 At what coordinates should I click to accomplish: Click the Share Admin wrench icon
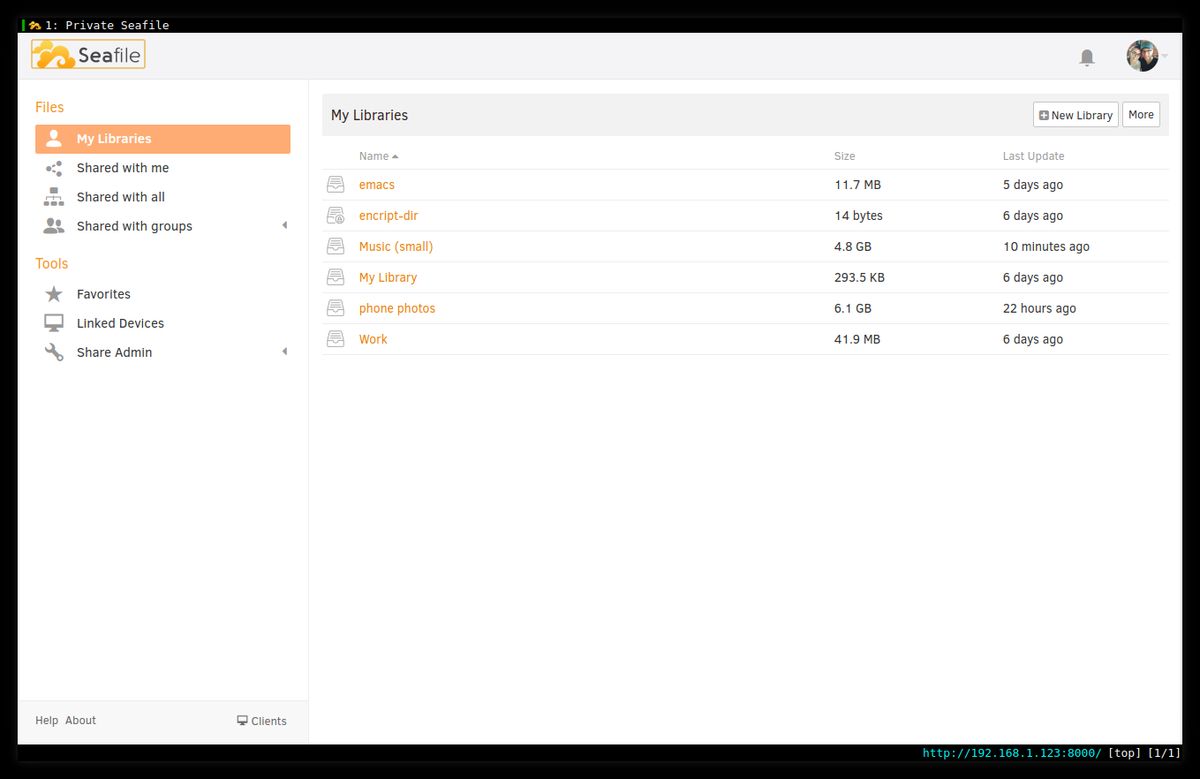(x=54, y=352)
